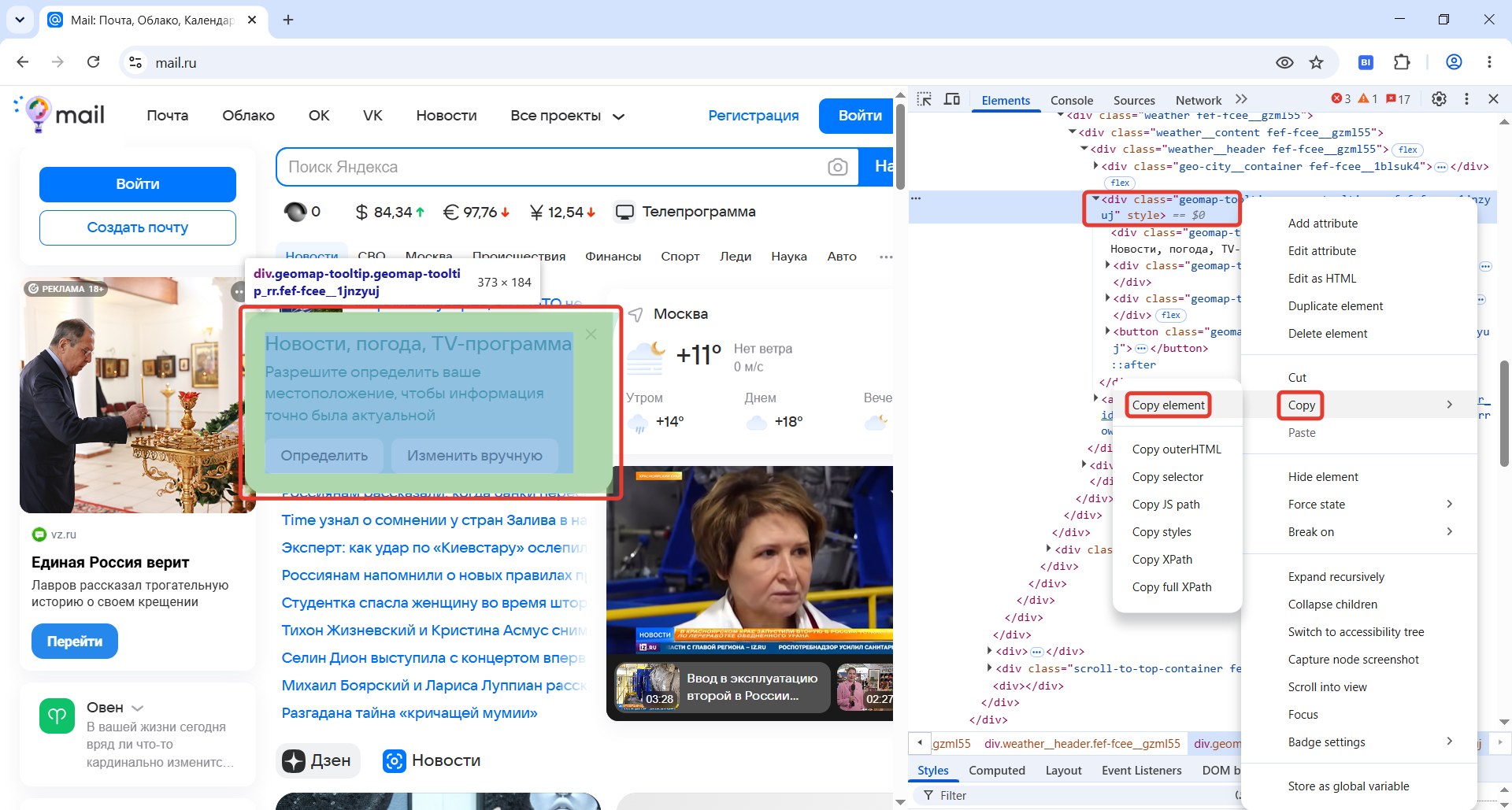1512x810 pixels.
Task: Click the euro rate 97,76
Action: click(476, 212)
